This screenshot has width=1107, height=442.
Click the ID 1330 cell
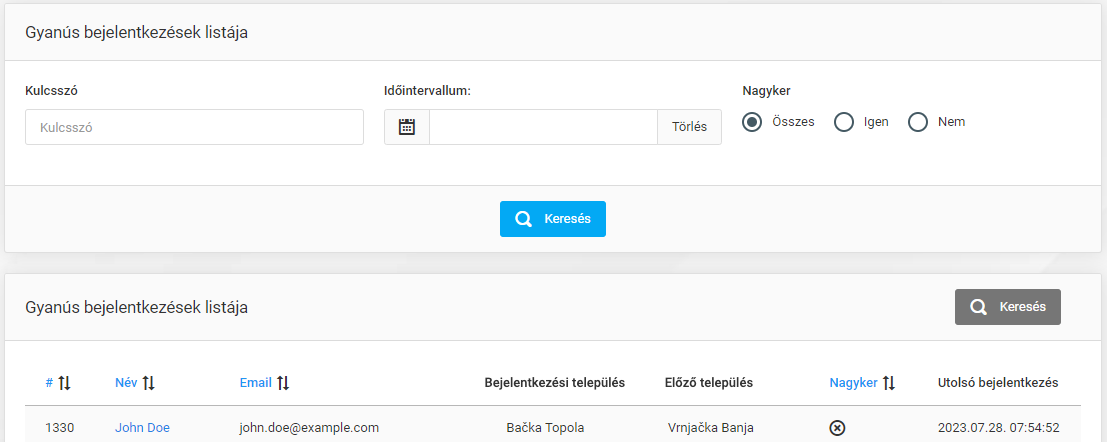pos(59,427)
